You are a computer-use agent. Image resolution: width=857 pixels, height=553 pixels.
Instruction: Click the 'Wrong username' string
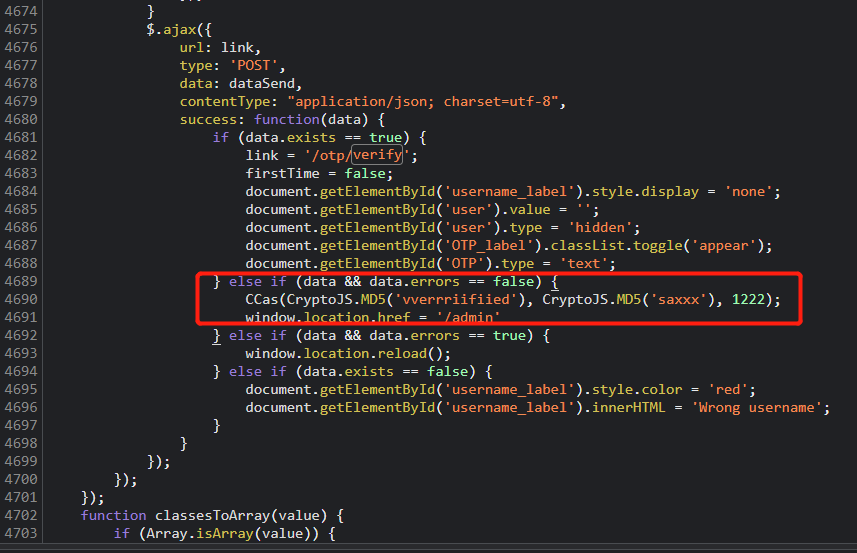click(x=756, y=408)
